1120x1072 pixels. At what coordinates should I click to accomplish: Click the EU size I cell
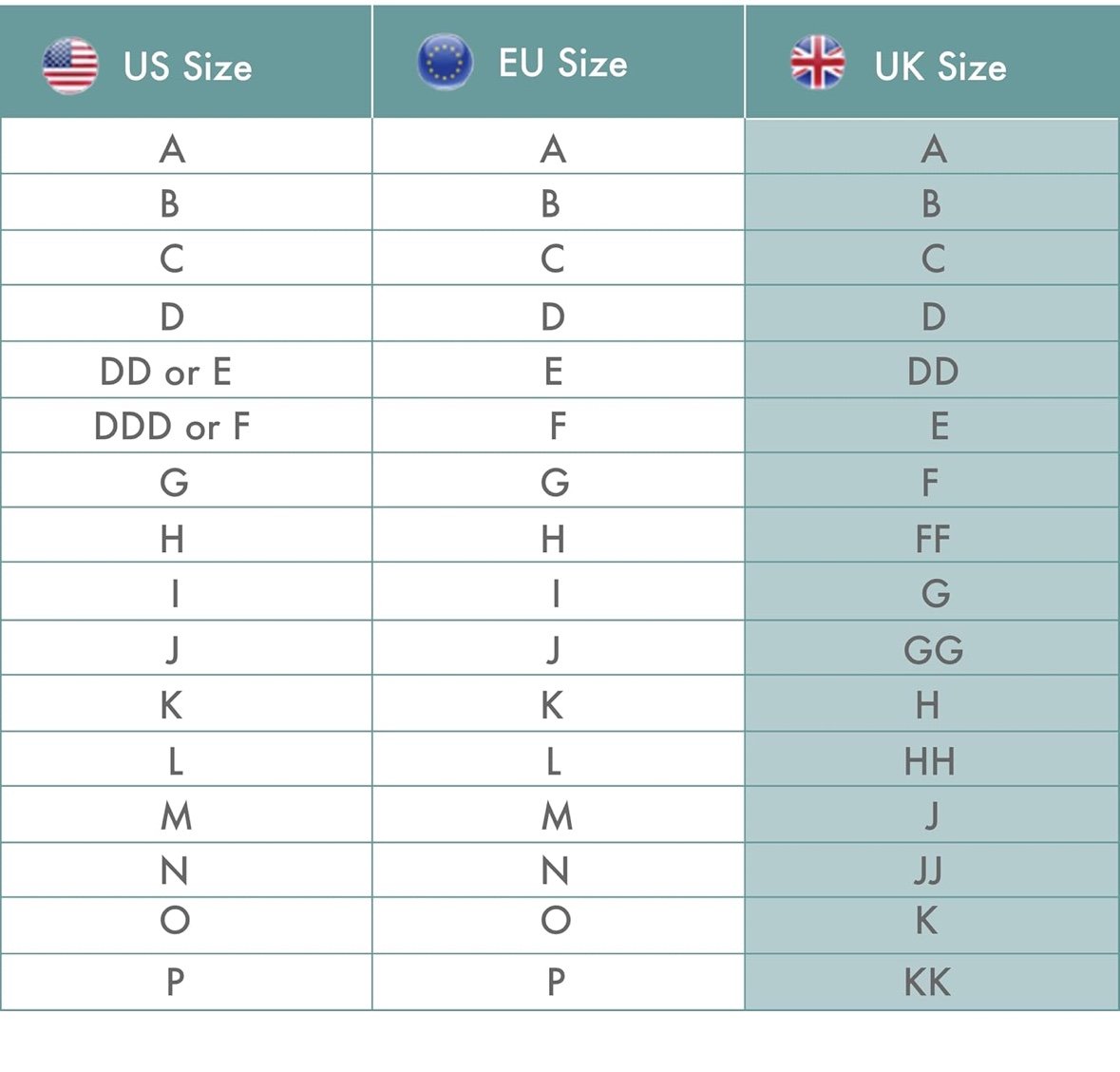pyautogui.click(x=559, y=592)
